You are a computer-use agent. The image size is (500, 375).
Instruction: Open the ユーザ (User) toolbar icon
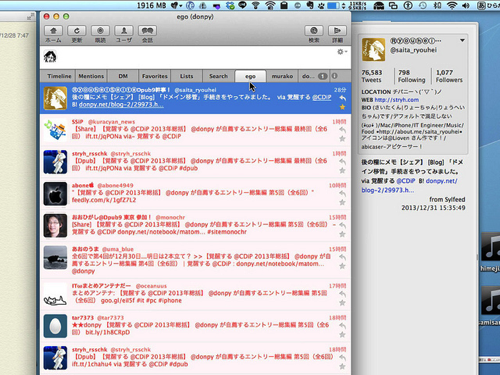point(124,31)
